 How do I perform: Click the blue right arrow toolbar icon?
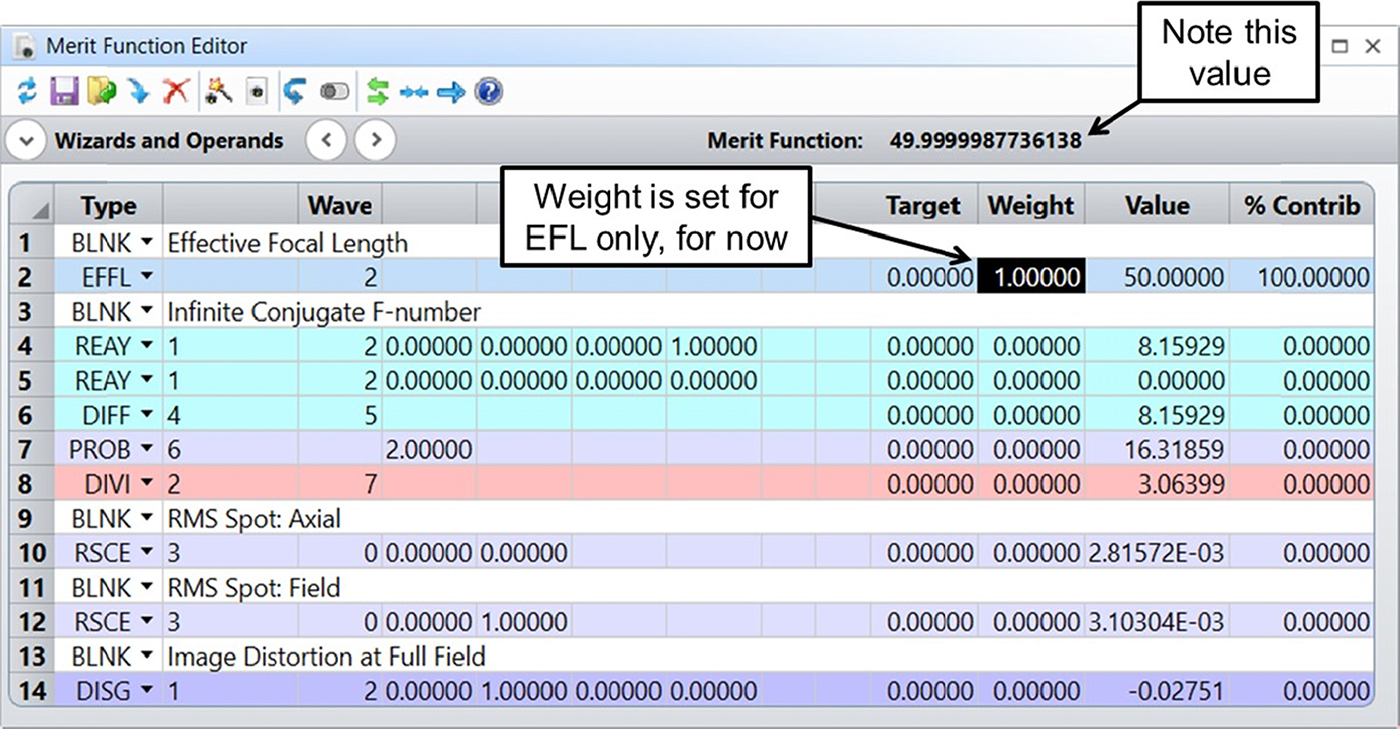tap(451, 93)
